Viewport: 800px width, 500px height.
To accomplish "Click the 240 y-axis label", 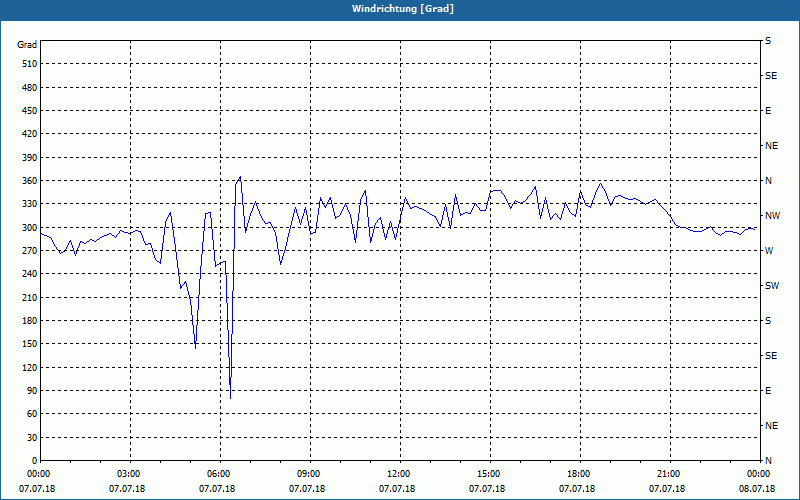I will (x=30, y=274).
